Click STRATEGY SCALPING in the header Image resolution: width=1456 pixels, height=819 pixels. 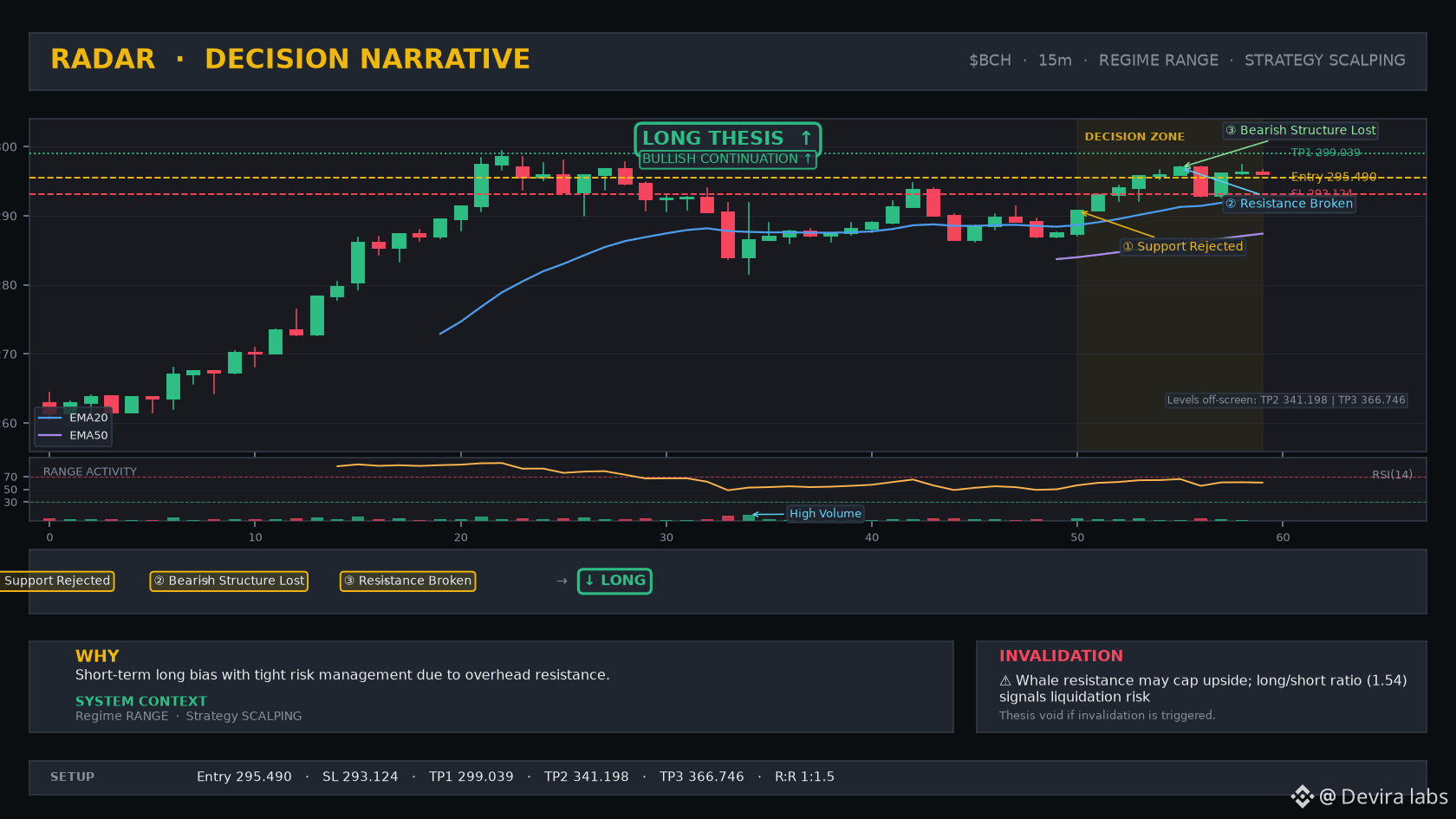coord(1325,61)
